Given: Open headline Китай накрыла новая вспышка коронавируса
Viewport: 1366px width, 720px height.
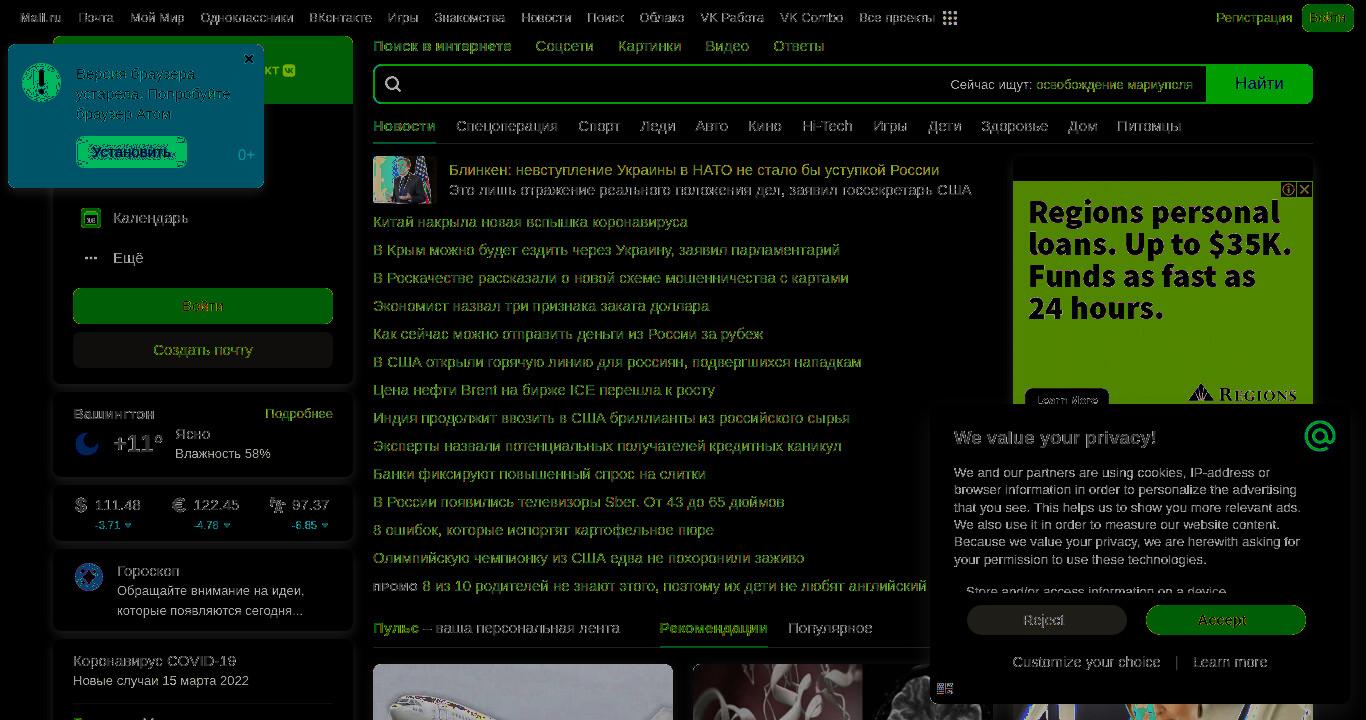Looking at the screenshot, I should (x=530, y=222).
